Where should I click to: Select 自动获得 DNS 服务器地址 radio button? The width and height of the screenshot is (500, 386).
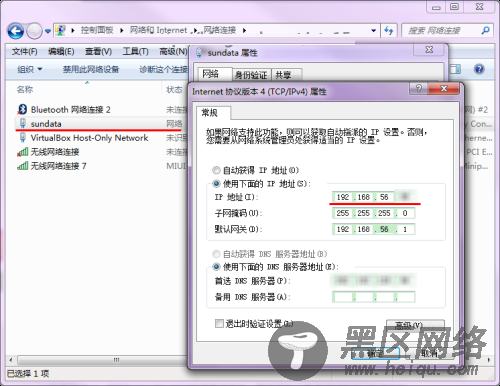pyautogui.click(x=216, y=254)
